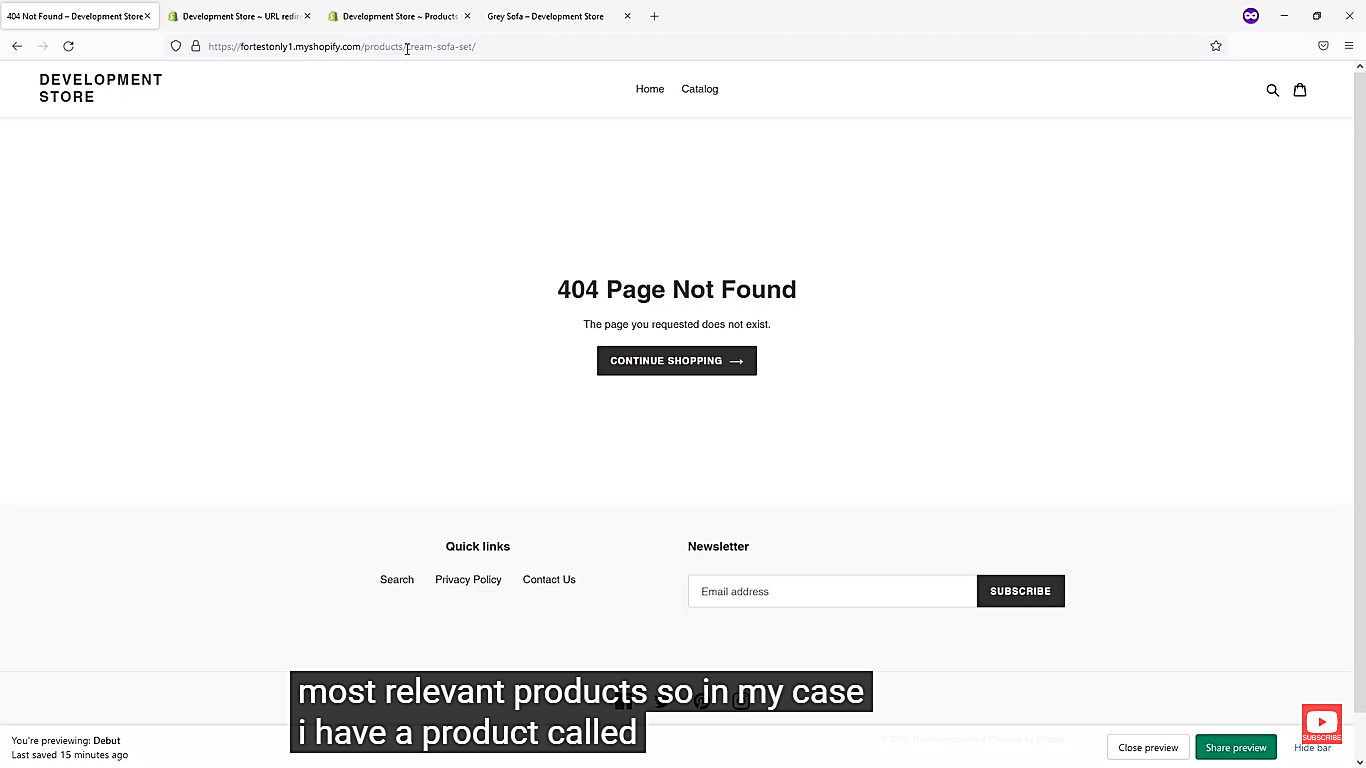Viewport: 1366px width, 768px height.
Task: Open the browser hamburger menu
Action: coord(1349,46)
